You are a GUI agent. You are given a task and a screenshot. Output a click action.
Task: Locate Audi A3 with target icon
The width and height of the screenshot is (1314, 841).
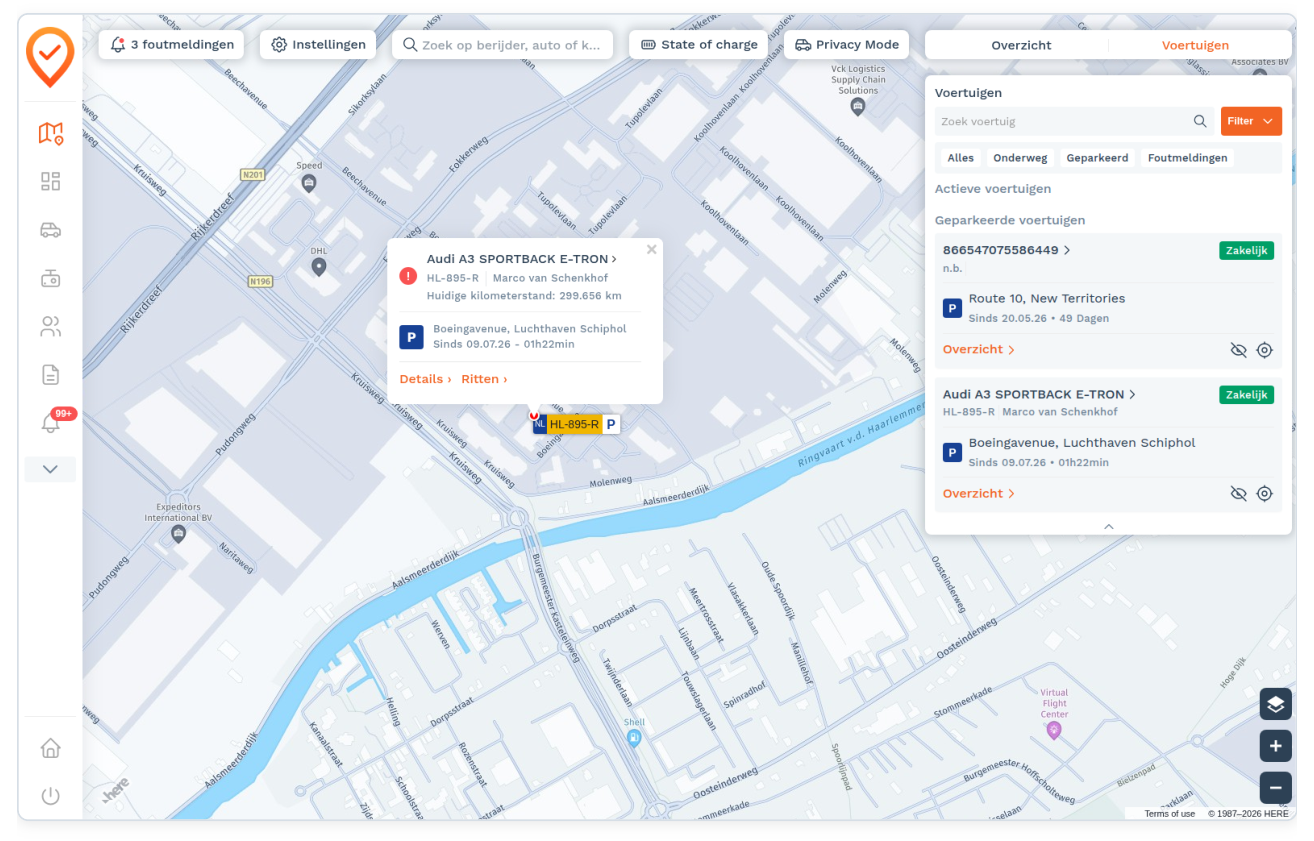[1264, 494]
